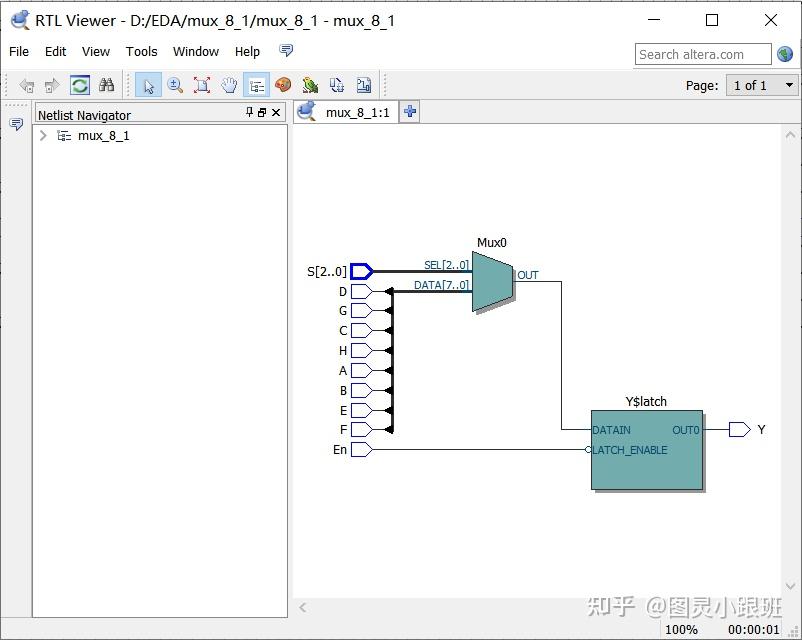Toggle the Selection arrow tool
Screen dimensions: 802x640
148,85
